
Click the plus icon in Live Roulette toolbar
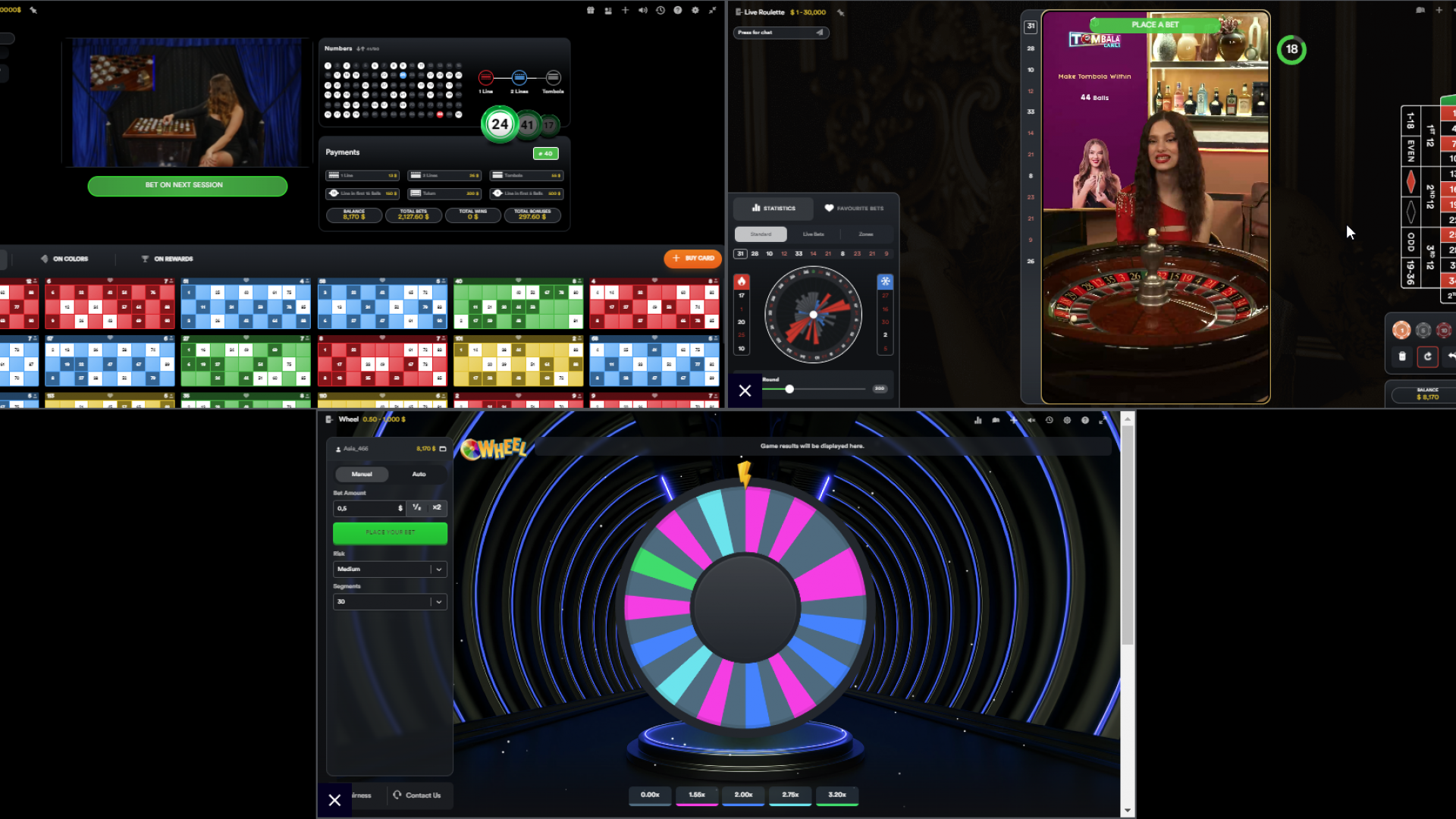(x=1439, y=11)
